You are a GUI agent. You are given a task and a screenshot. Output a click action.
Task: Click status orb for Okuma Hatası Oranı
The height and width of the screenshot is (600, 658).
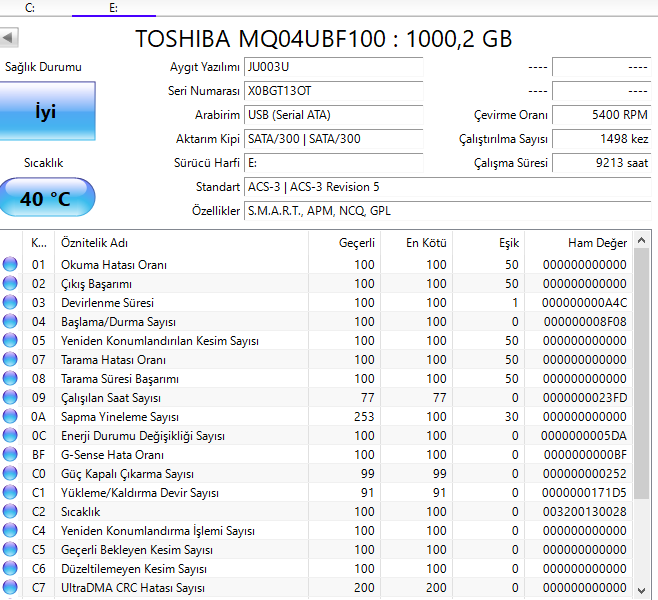pyautogui.click(x=10, y=264)
